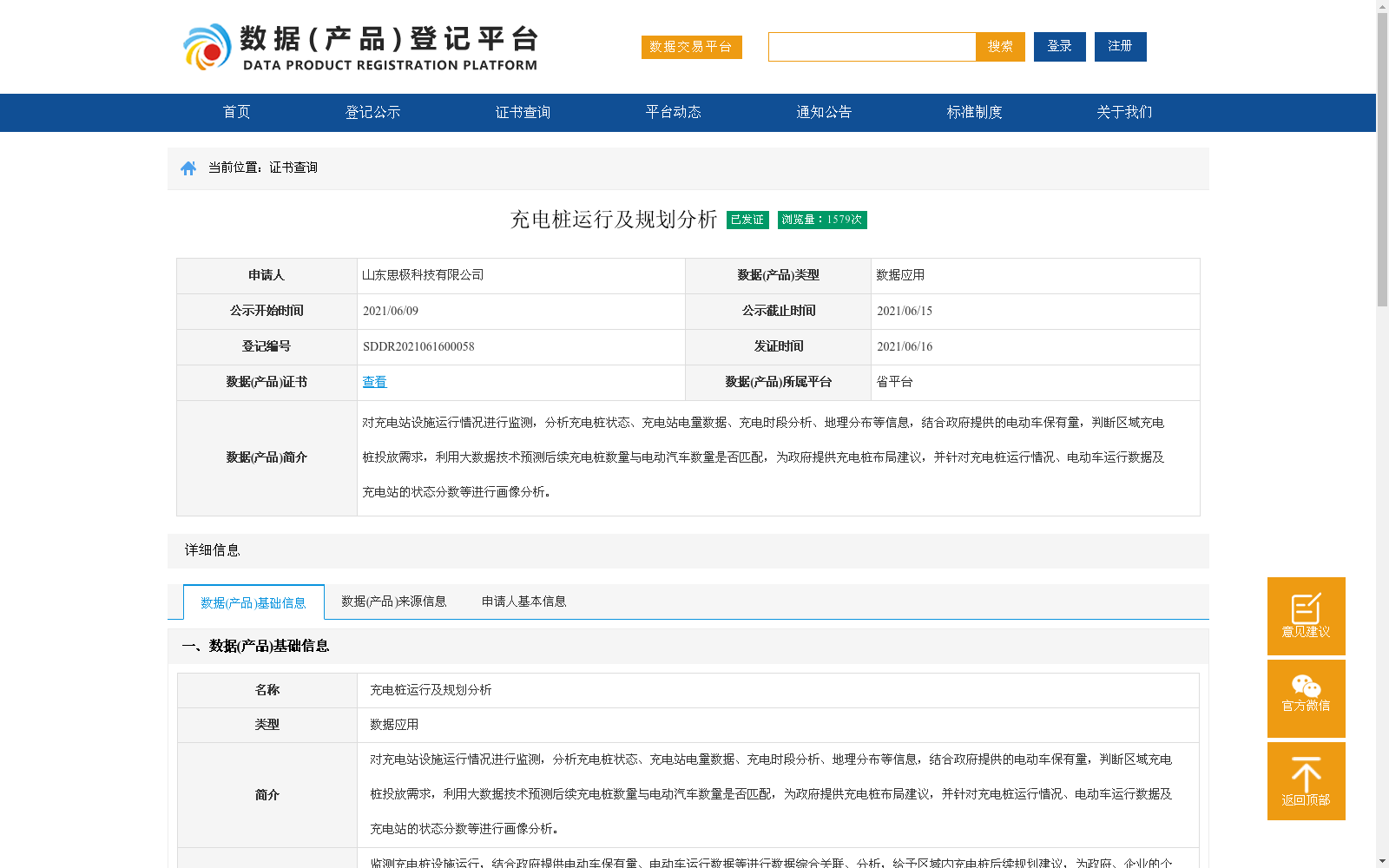Open 登记公示 in the navigation bar
This screenshot has width=1389, height=868.
(372, 113)
